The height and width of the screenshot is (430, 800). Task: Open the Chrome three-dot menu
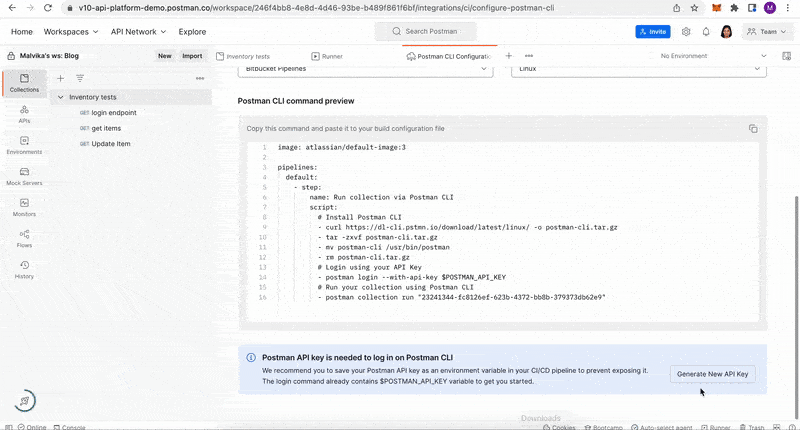pos(788,8)
